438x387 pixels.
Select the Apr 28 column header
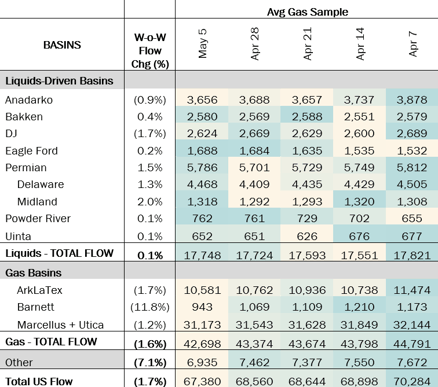[x=255, y=44]
